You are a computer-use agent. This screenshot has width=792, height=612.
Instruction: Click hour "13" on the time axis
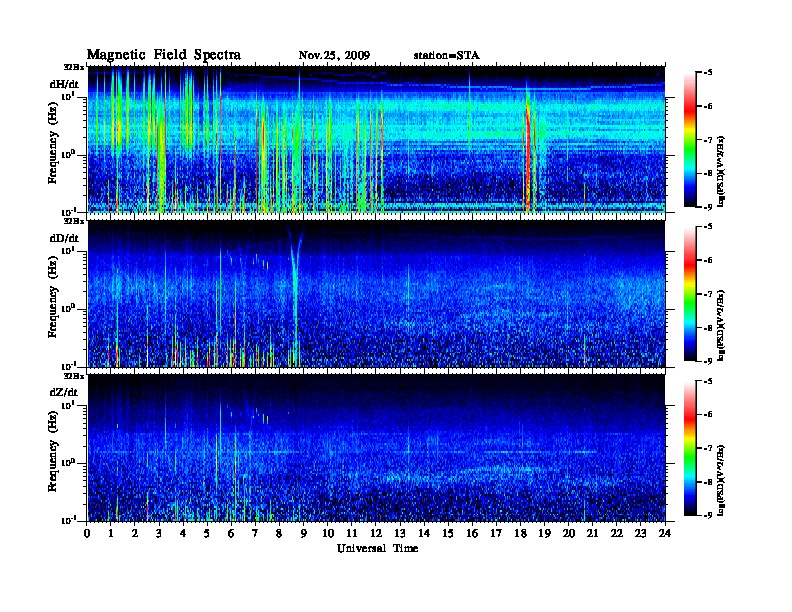(x=400, y=534)
